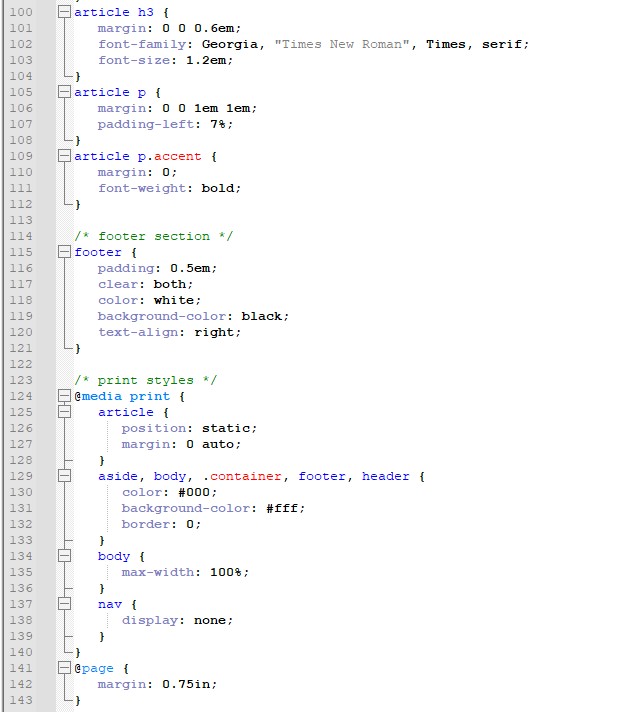This screenshot has height=712, width=623.
Task: Click the '/* print styles */' comment
Action: pyautogui.click(x=146, y=380)
